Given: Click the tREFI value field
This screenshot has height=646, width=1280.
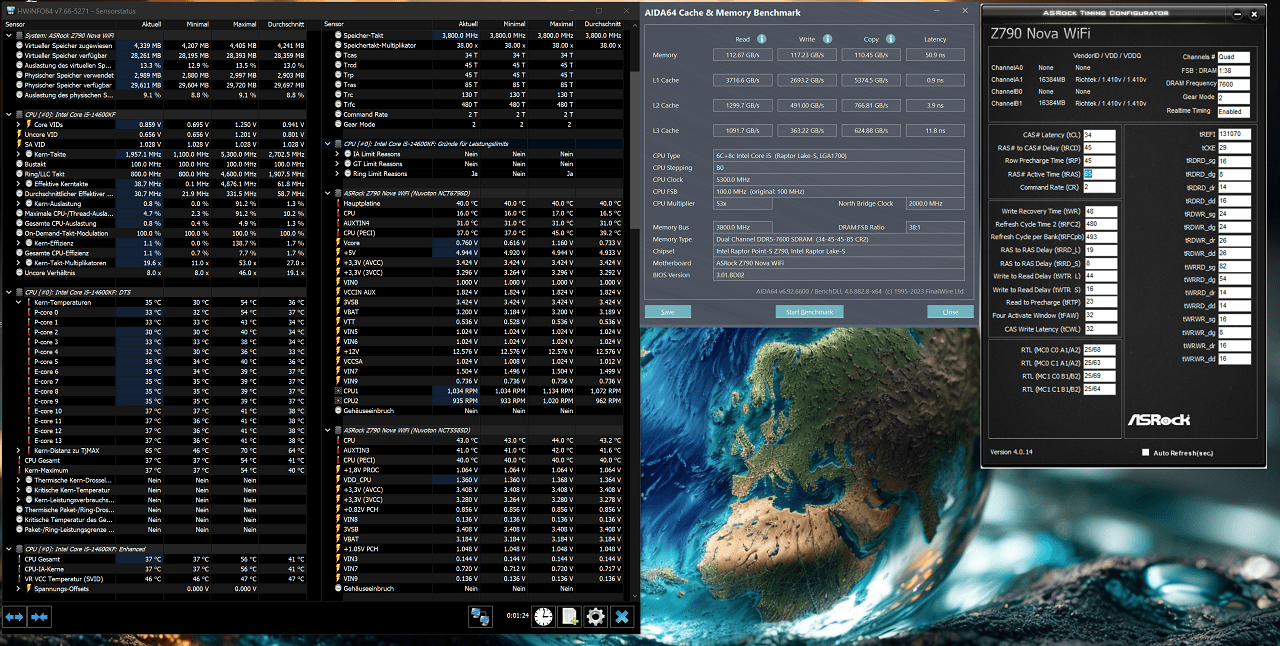Looking at the screenshot, I should point(1235,133).
